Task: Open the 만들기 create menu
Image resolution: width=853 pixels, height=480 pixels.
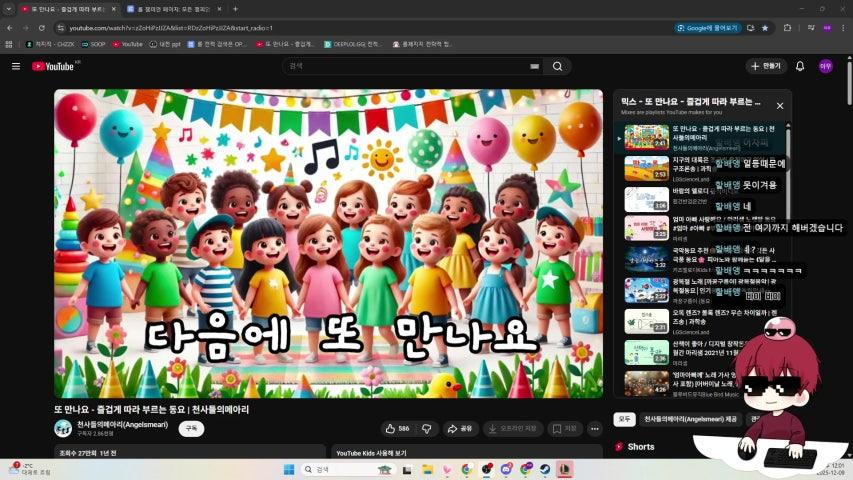Action: coord(766,66)
